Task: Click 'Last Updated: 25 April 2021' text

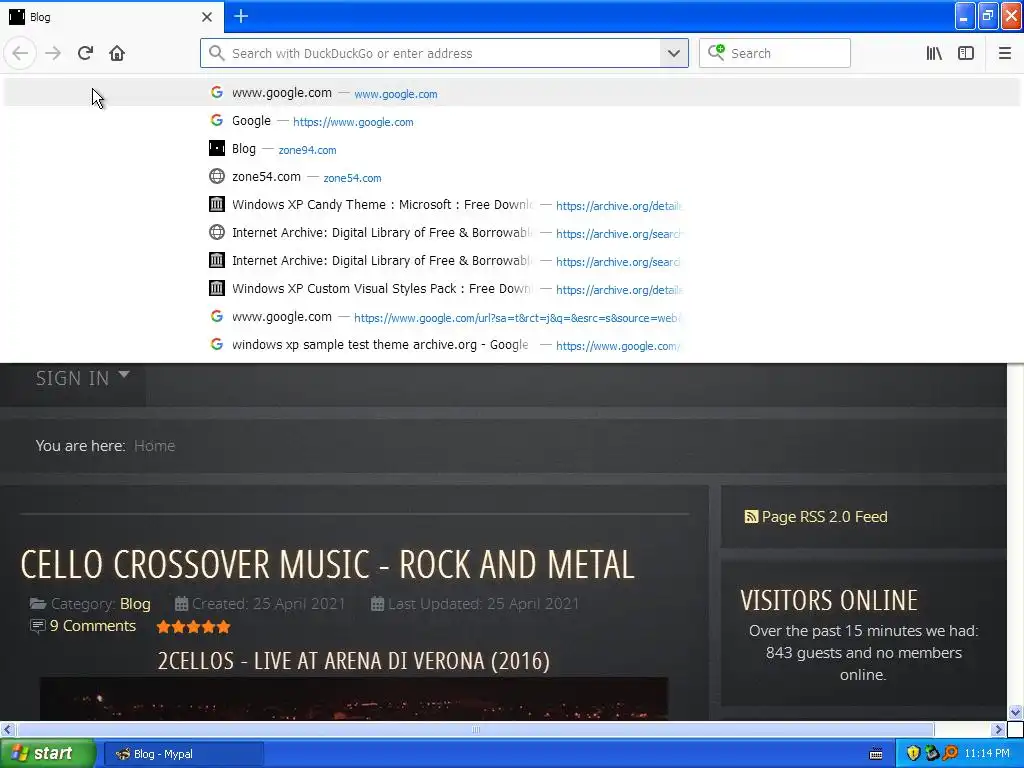Action: (x=483, y=604)
